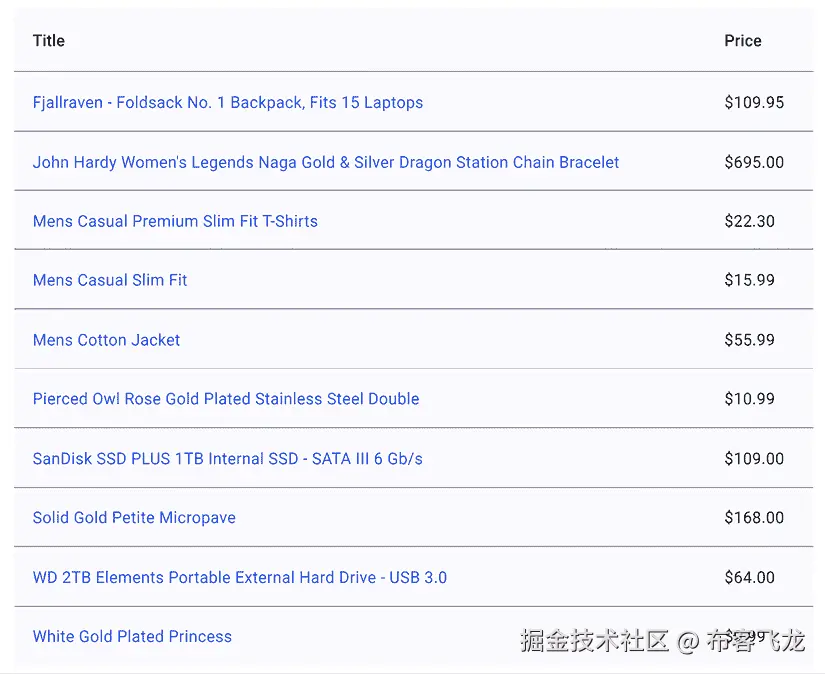This screenshot has width=825, height=674.
Task: Select the $15.99 price cell
Action: pyautogui.click(x=750, y=280)
